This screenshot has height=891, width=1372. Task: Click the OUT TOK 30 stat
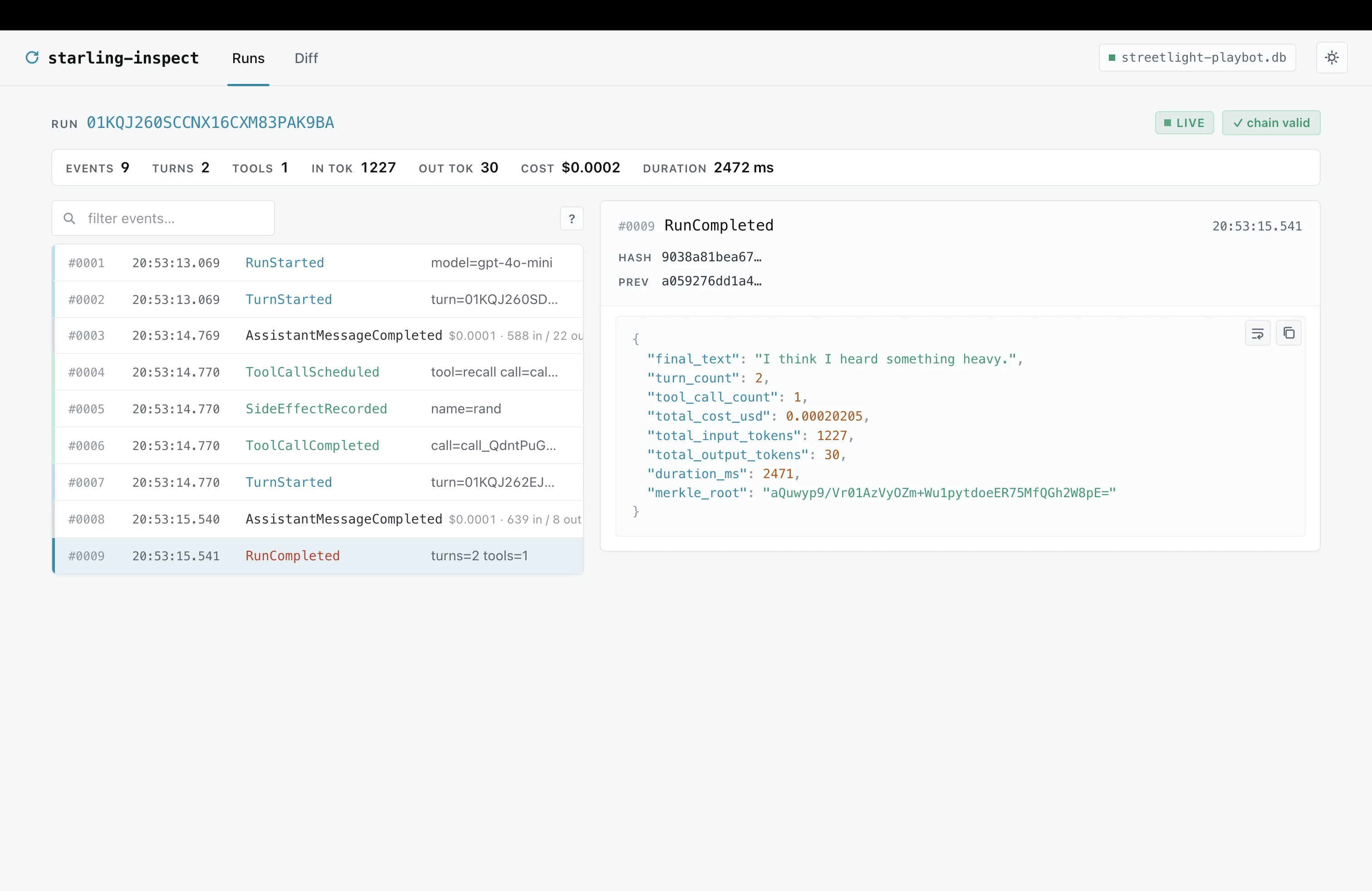[458, 168]
